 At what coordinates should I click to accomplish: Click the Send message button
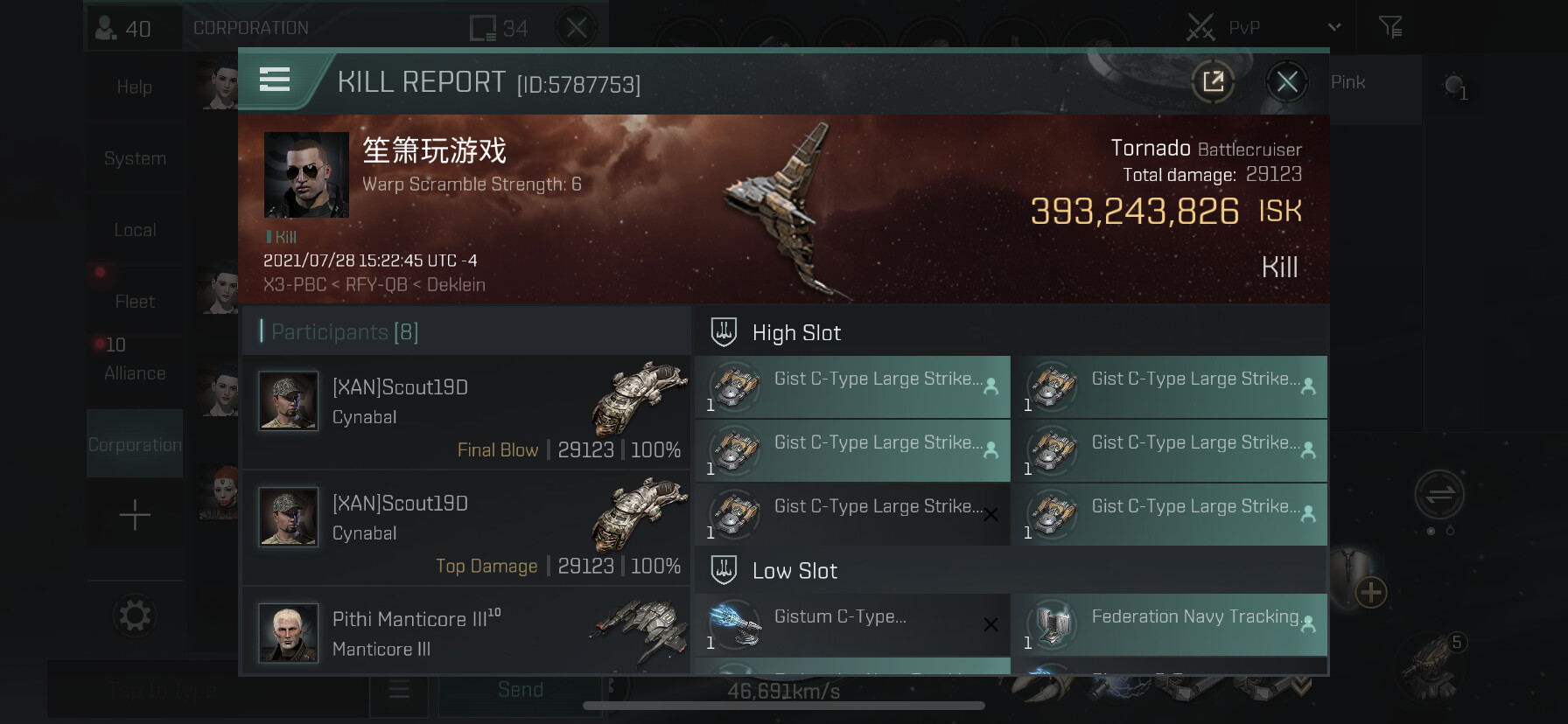tap(521, 690)
